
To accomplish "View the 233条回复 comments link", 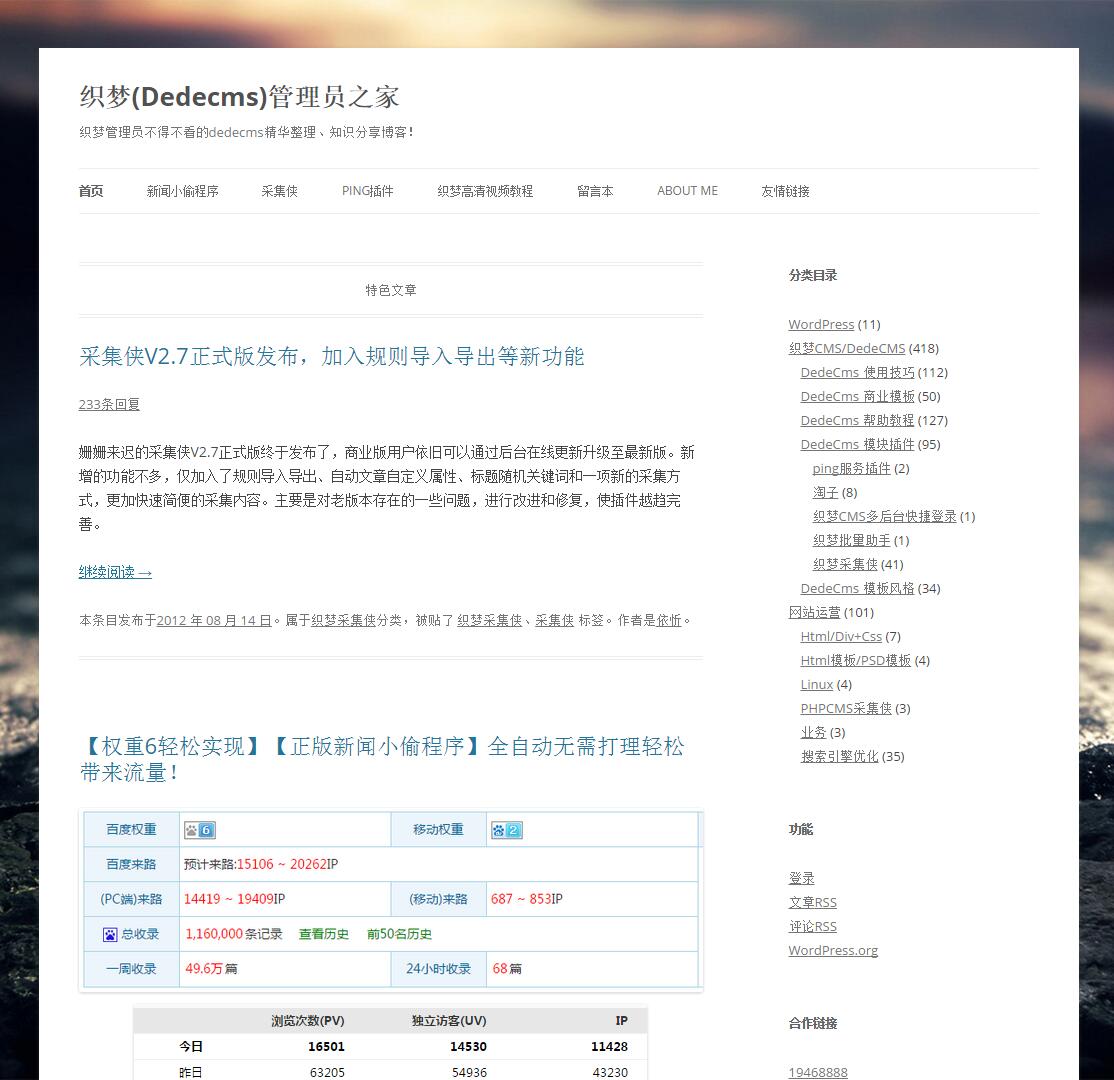I will 109,404.
